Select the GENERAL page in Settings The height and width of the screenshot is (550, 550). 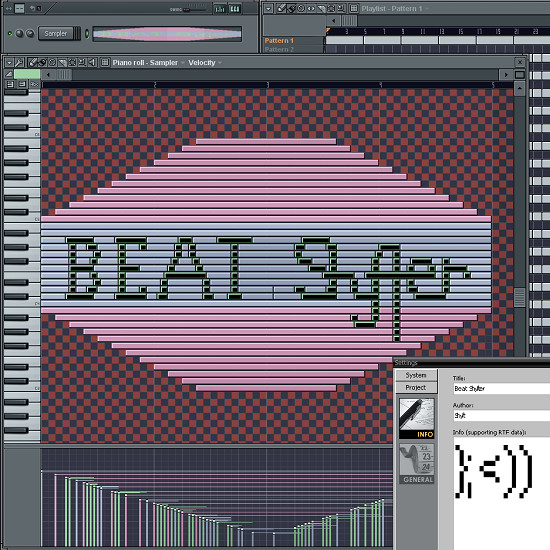(x=417, y=463)
